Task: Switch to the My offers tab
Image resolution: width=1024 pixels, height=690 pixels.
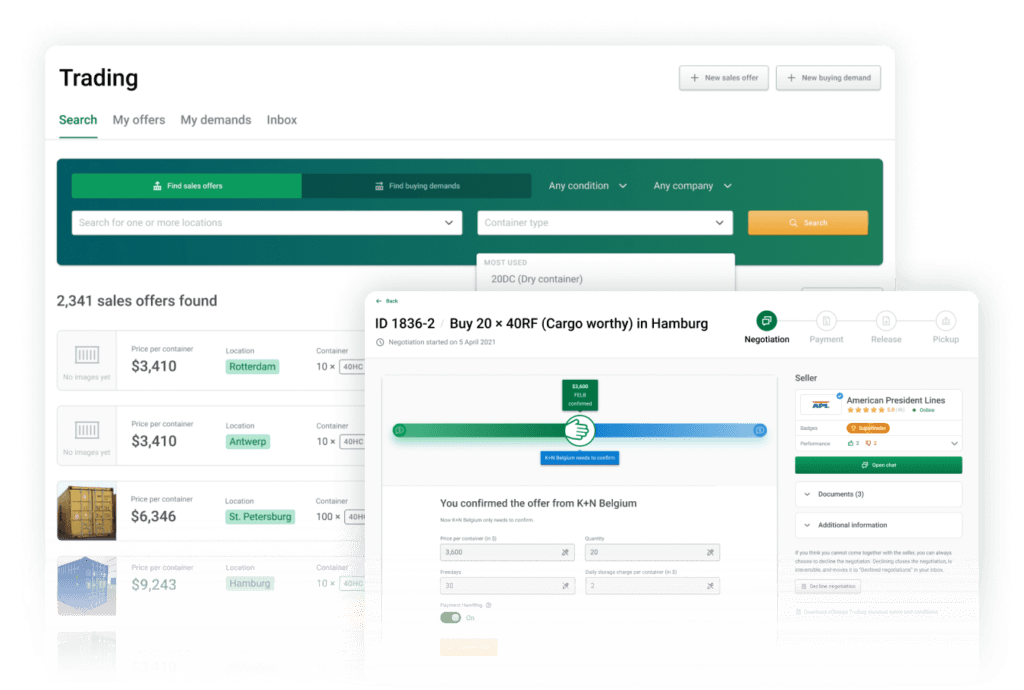Action: point(139,120)
